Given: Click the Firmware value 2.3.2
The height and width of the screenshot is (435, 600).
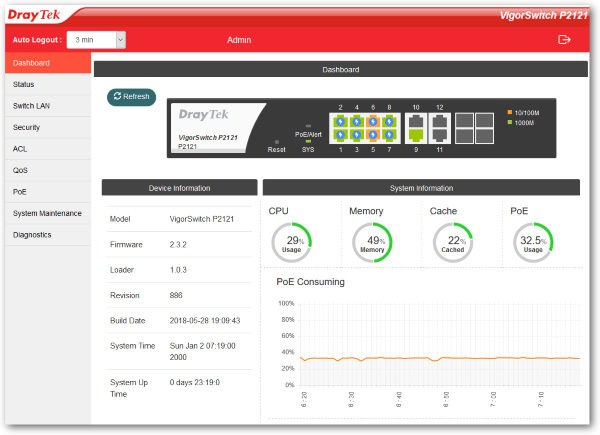Looking at the screenshot, I should coord(178,244).
